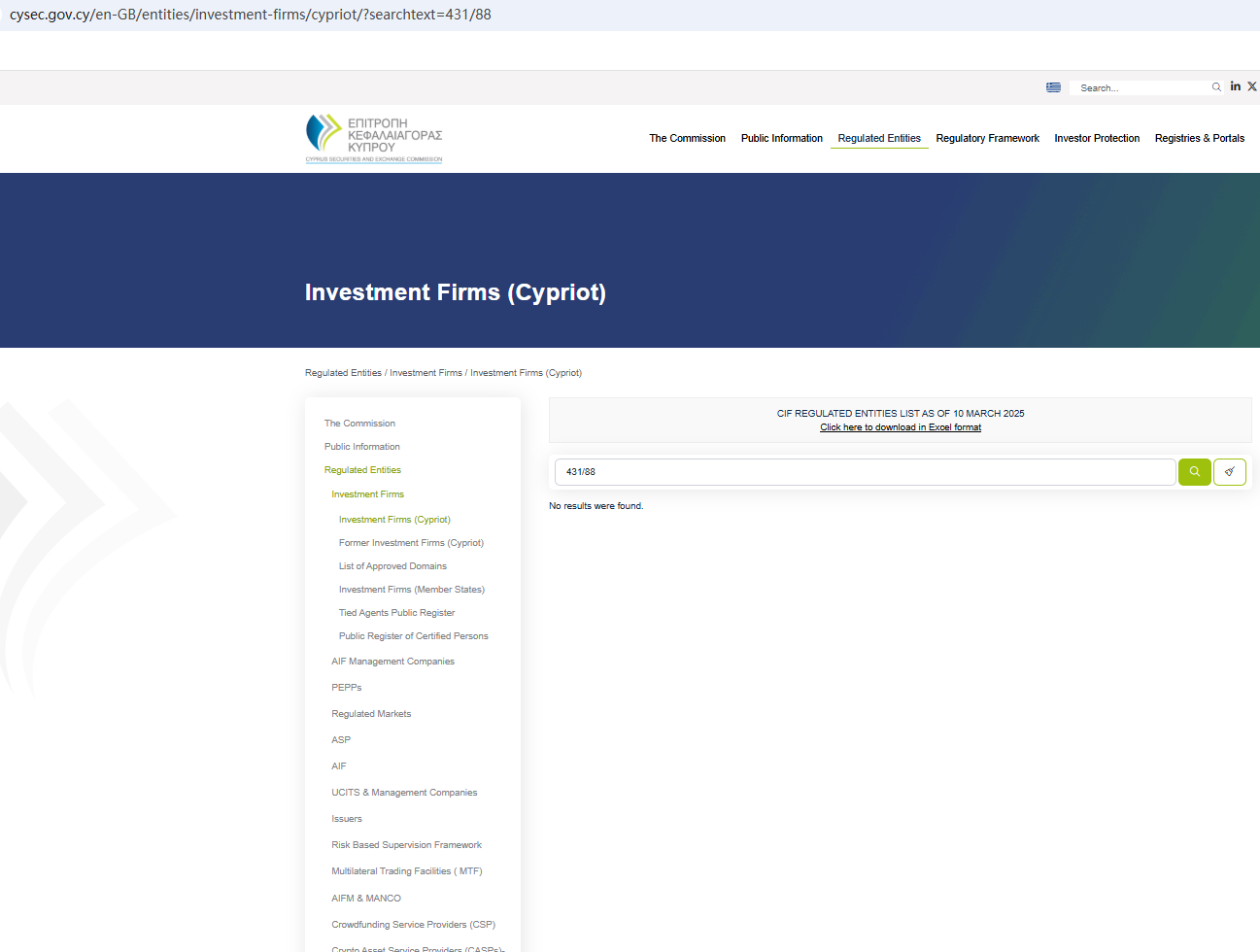Viewport: 1260px width, 952px height.
Task: Go to Tied Agents Public Register
Action: coord(396,613)
